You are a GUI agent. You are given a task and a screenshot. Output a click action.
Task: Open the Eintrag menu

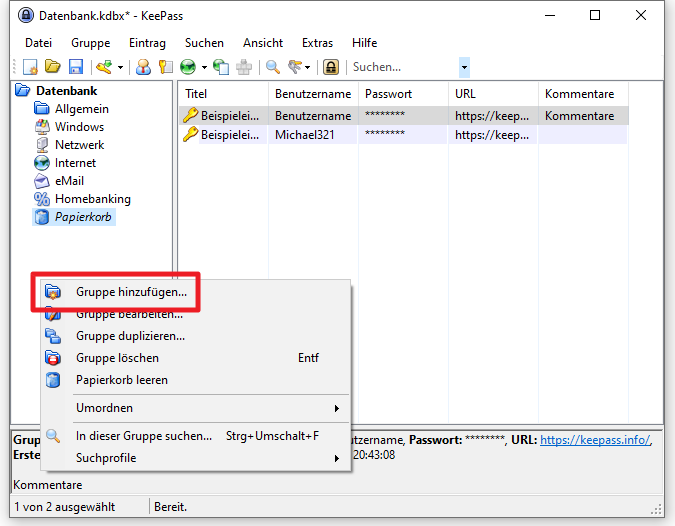[147, 43]
